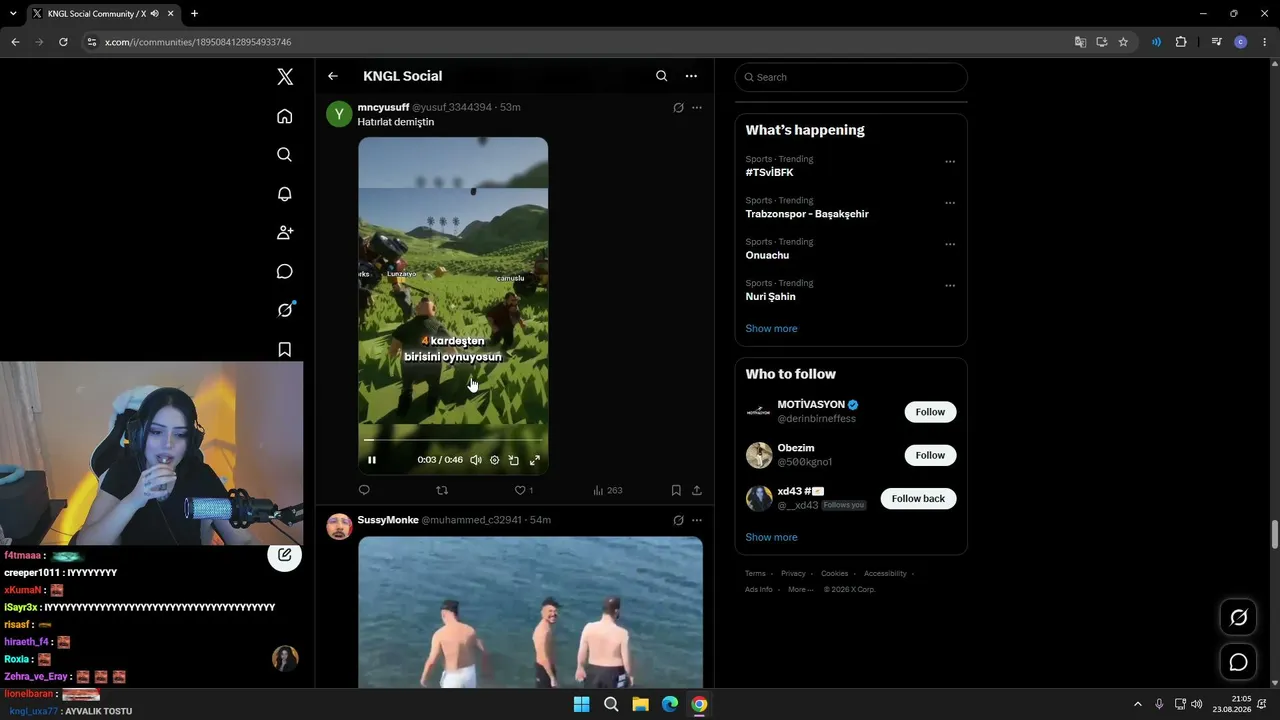Image resolution: width=1280 pixels, height=720 pixels.
Task: Follow the Obezim account
Action: click(930, 455)
